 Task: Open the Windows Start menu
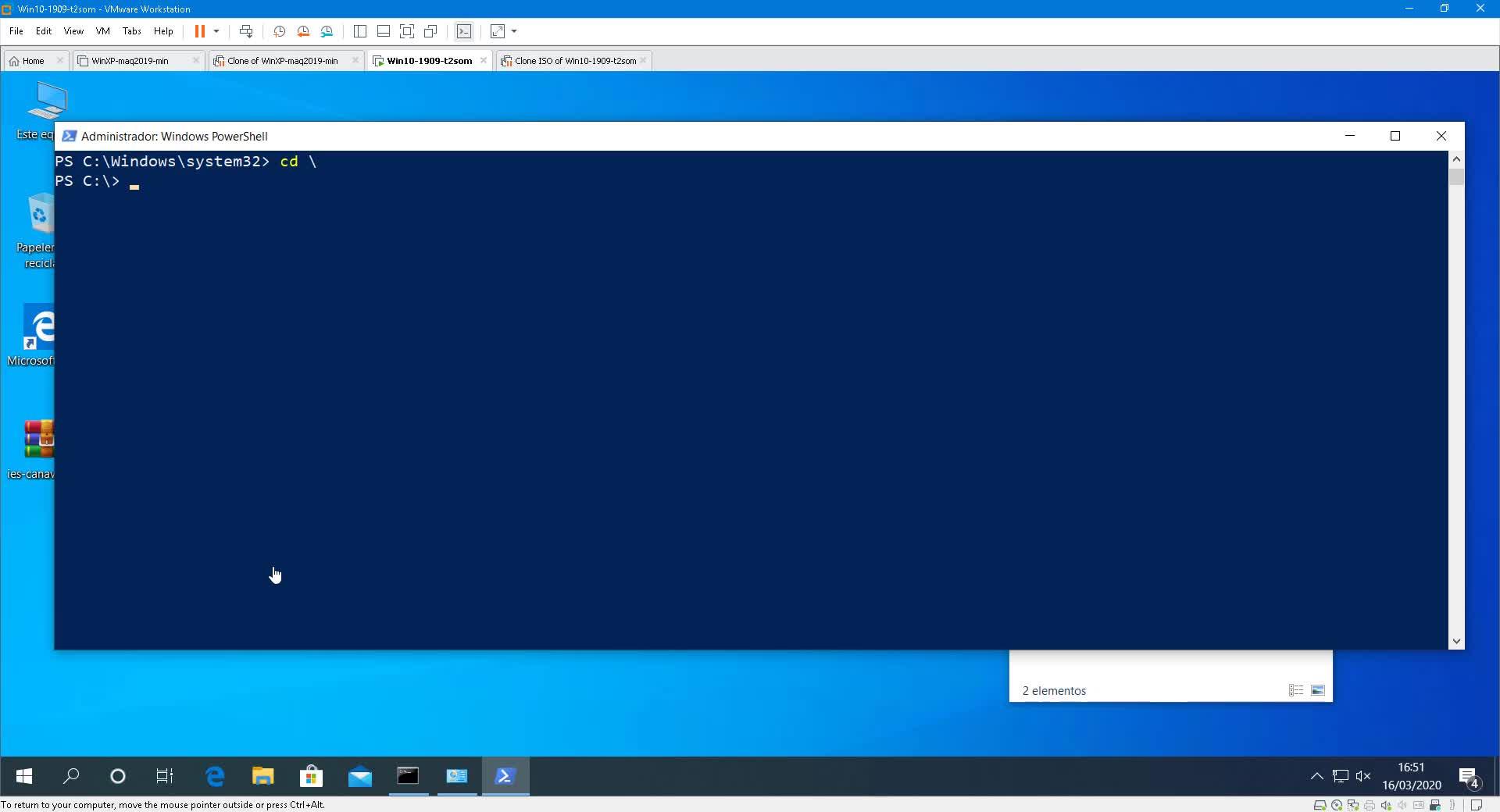24,776
